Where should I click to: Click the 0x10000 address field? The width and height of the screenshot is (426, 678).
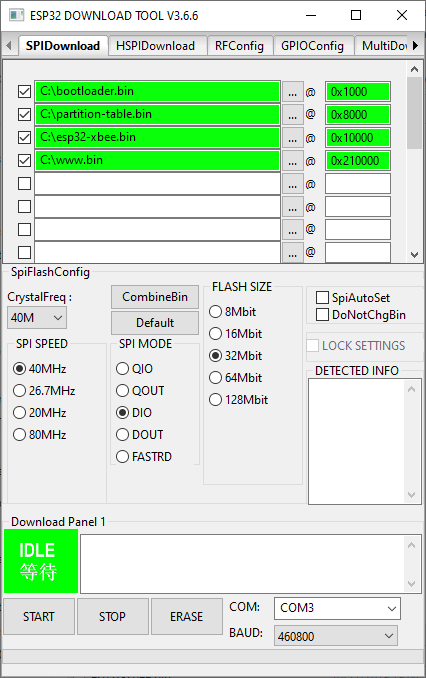358,138
